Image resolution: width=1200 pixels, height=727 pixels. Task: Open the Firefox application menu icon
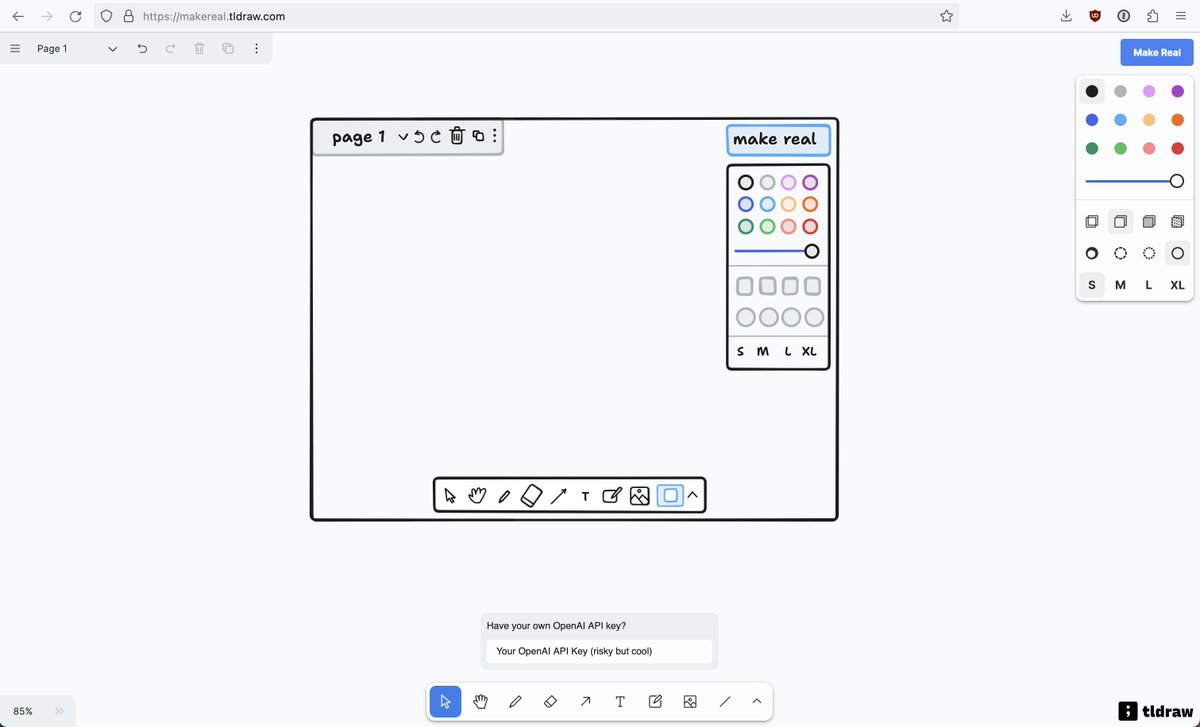(x=1181, y=16)
